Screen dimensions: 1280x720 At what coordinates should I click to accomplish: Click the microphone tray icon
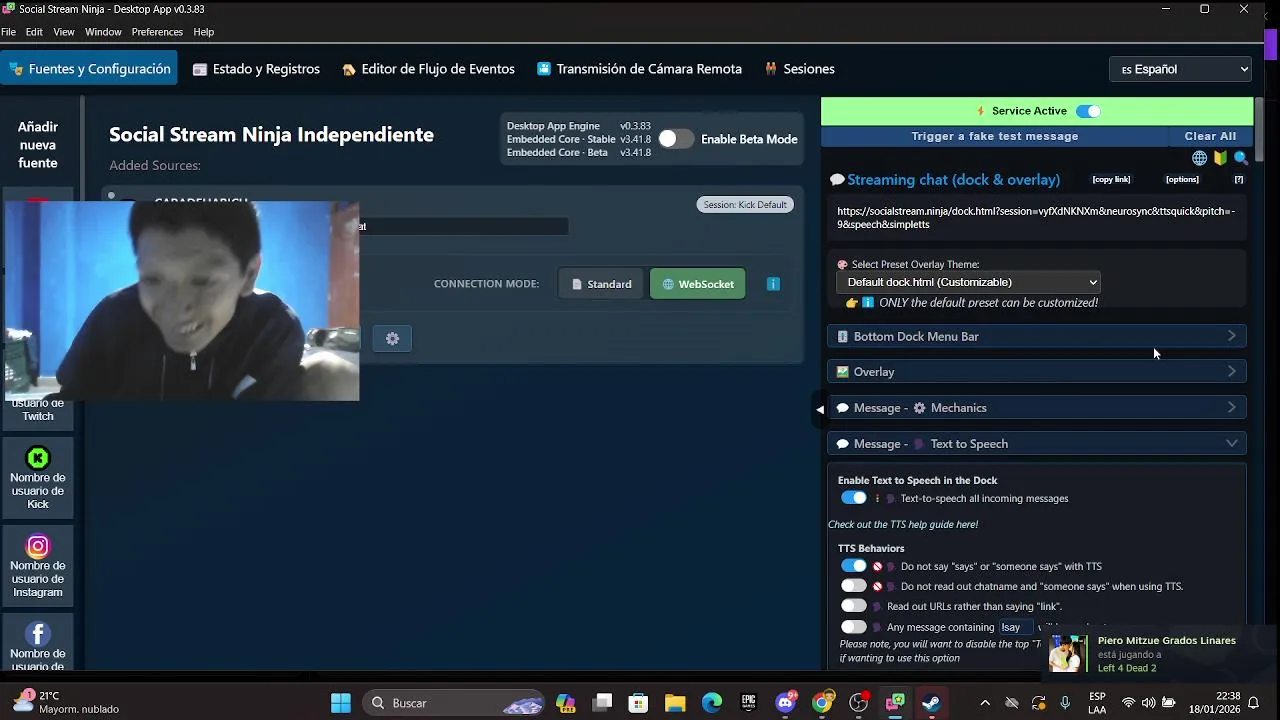[x=1065, y=703]
